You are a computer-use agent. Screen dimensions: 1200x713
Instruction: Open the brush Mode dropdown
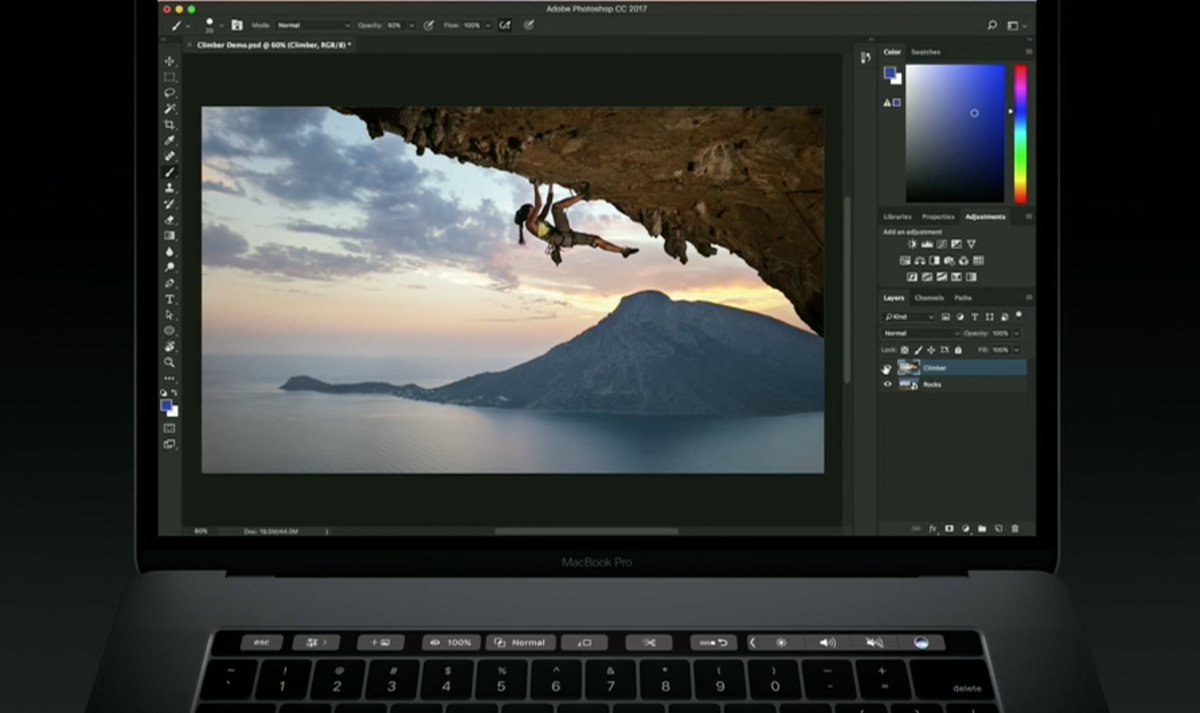coord(314,25)
